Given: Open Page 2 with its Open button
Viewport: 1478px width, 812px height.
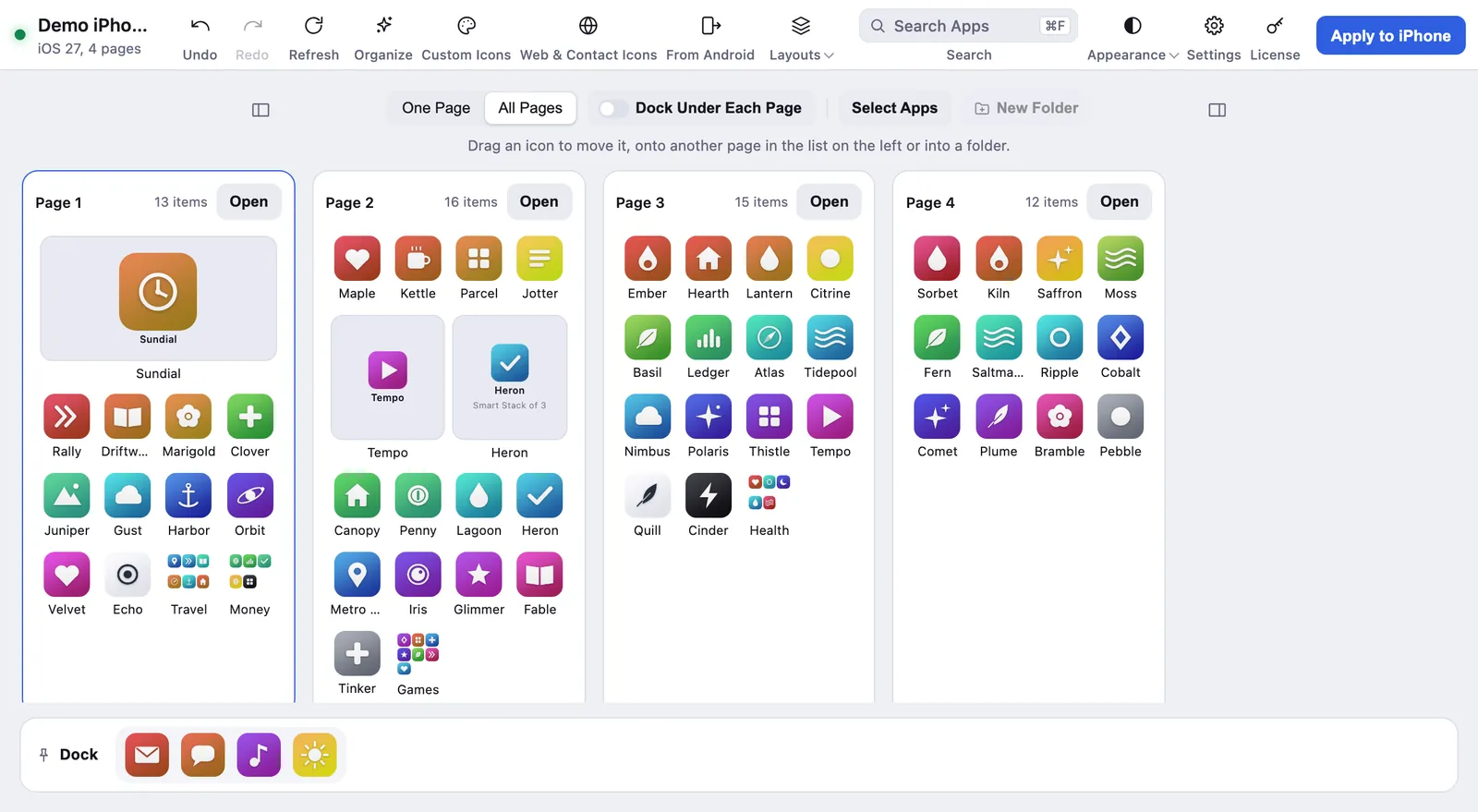Looking at the screenshot, I should [539, 201].
